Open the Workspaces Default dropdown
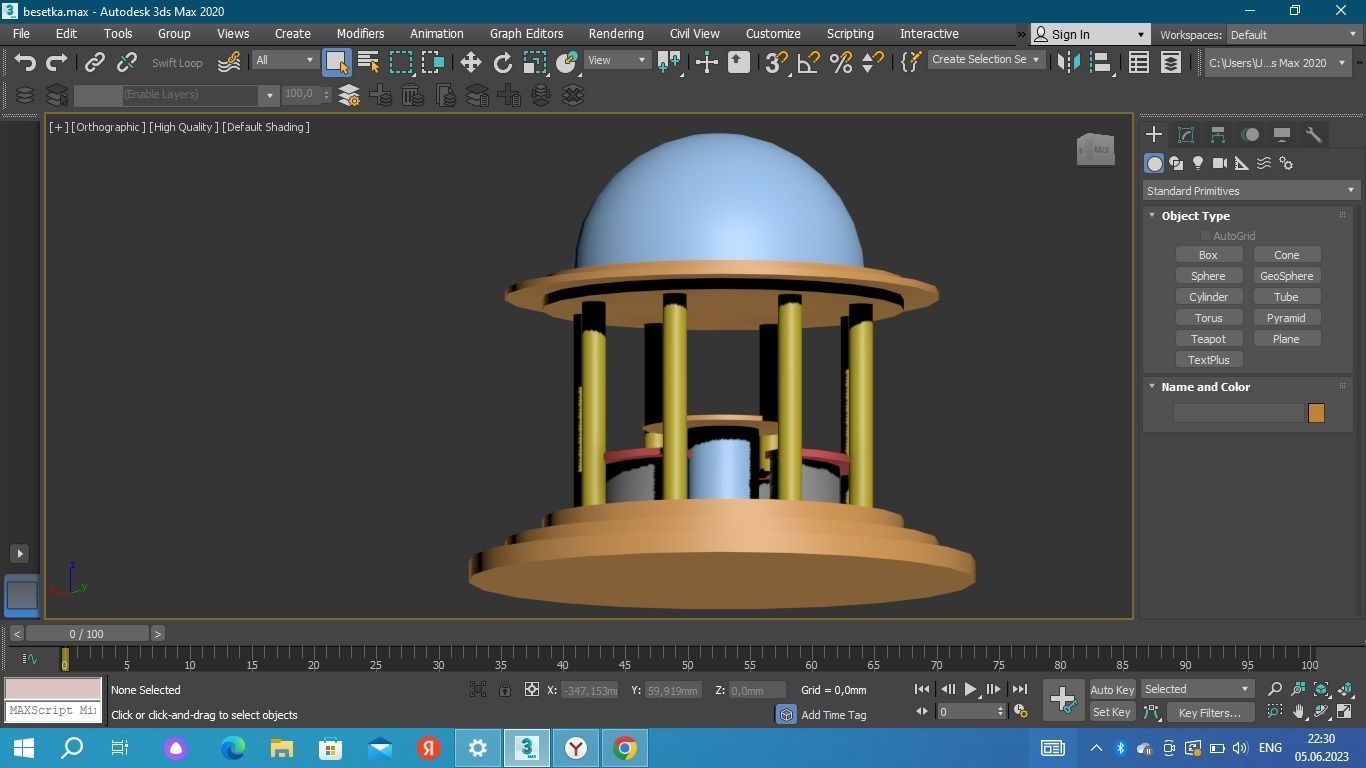Screen dimensions: 1366x768 tap(1294, 34)
